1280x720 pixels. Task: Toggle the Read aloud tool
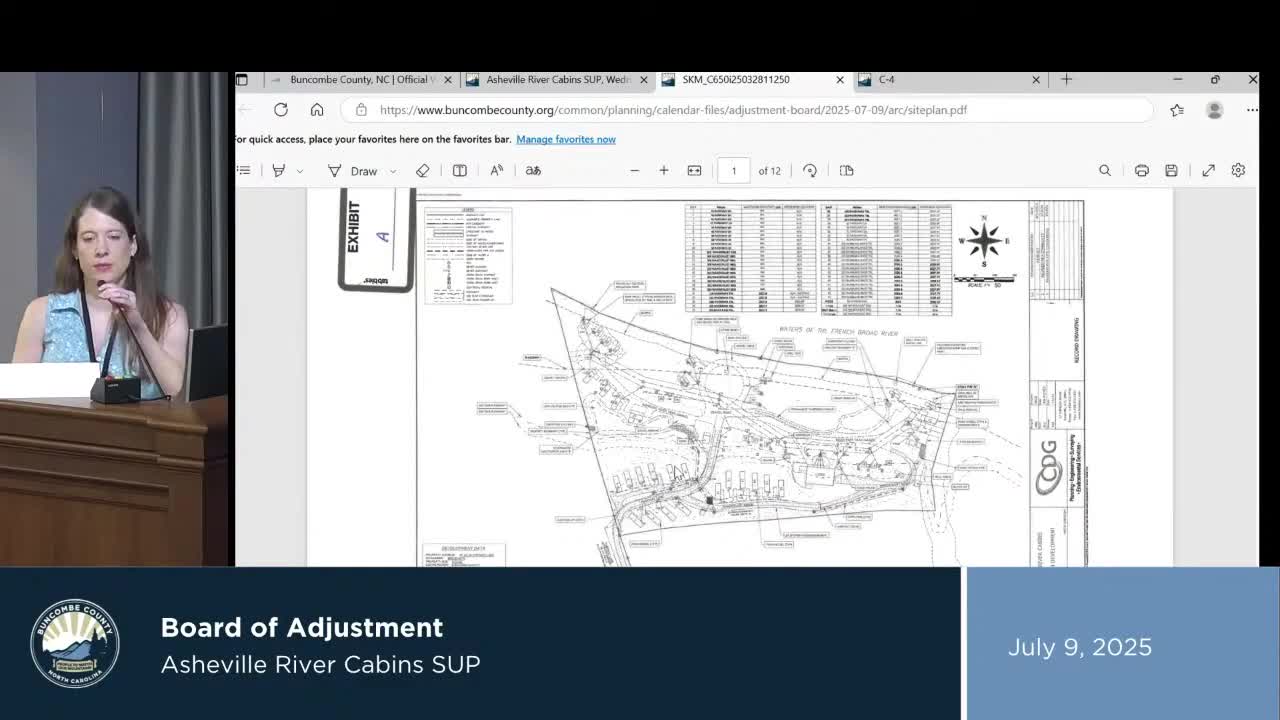[497, 171]
